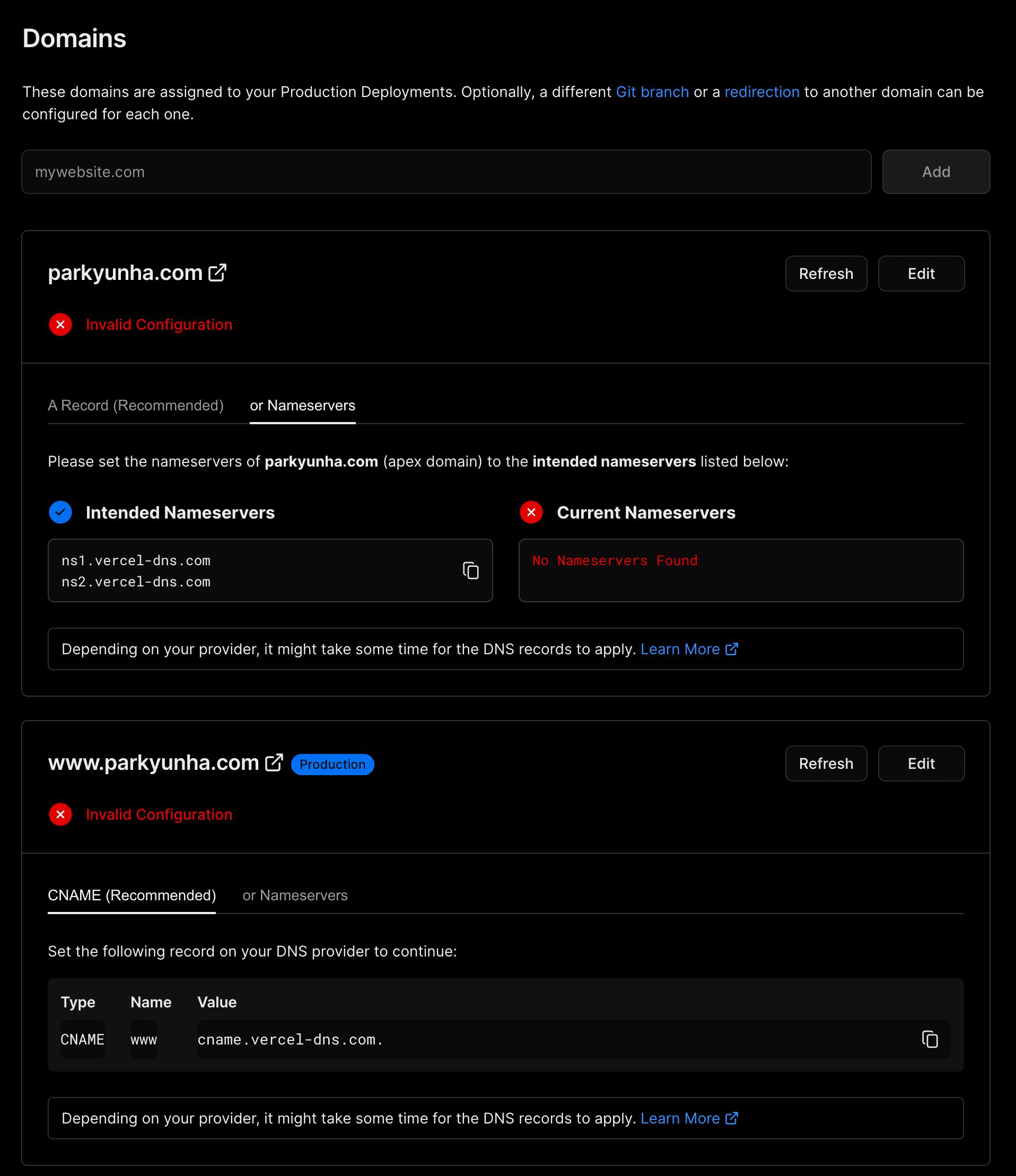Select the CNAME (Recommended) tab
Image resolution: width=1016 pixels, height=1176 pixels.
coord(132,895)
